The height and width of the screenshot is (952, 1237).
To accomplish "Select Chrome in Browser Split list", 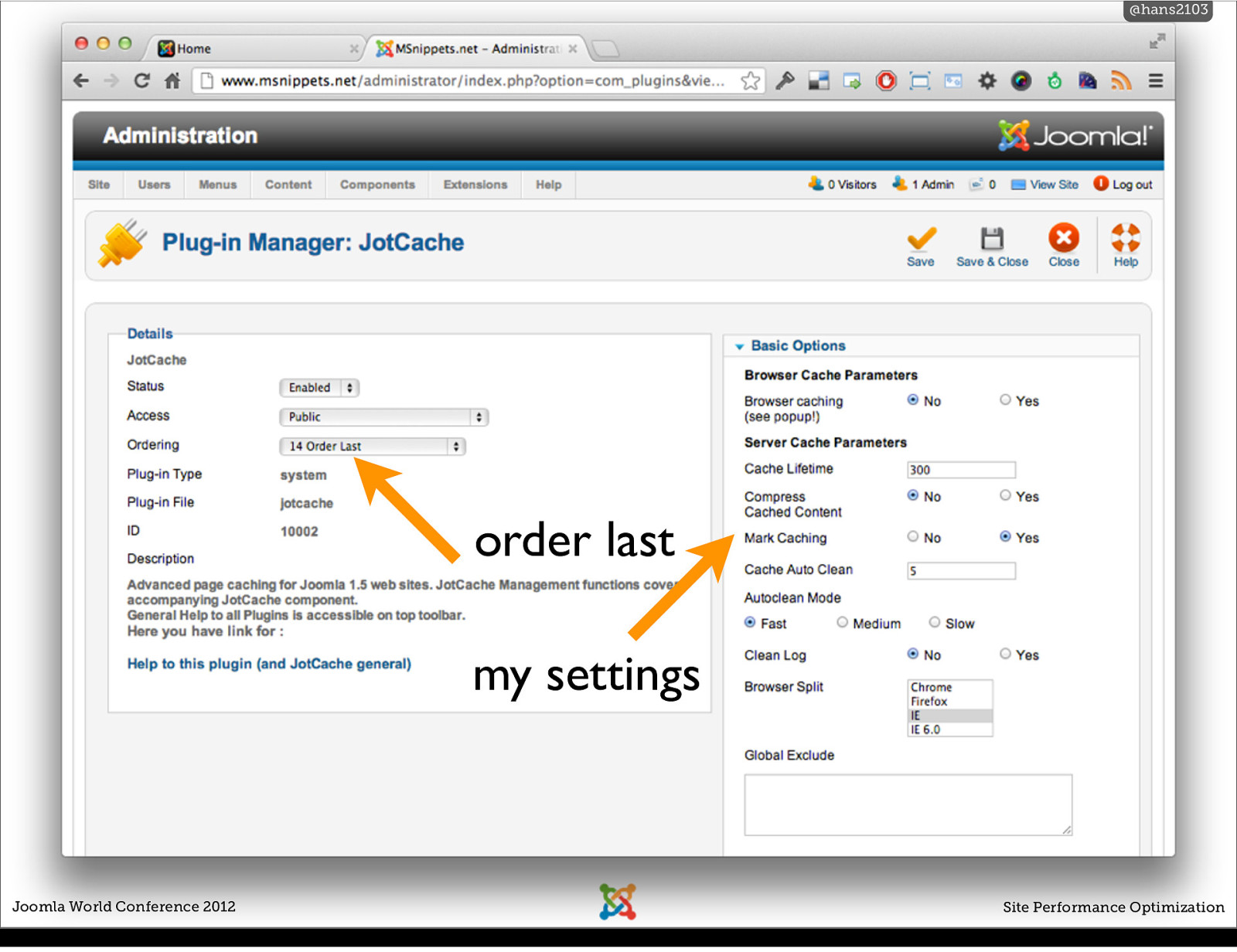I will click(x=949, y=687).
